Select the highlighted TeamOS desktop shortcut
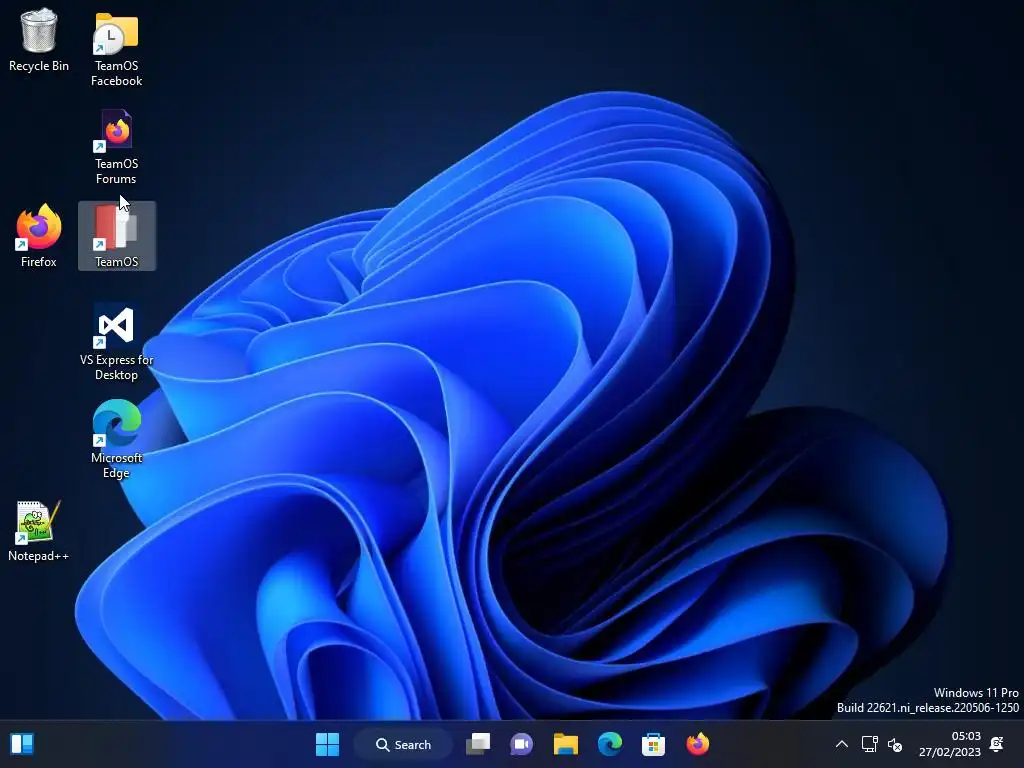The height and width of the screenshot is (768, 1024). coord(117,236)
